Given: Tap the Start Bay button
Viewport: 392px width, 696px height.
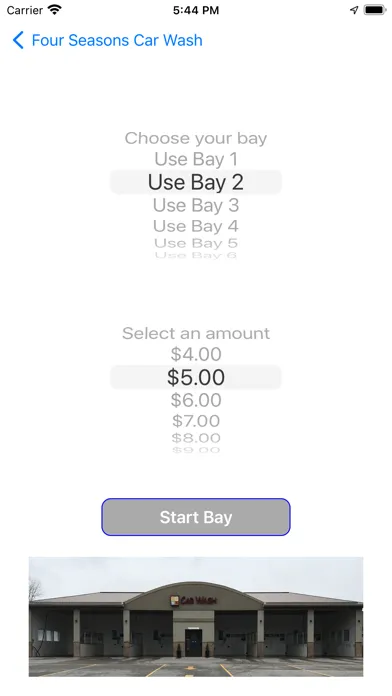Looking at the screenshot, I should [x=196, y=517].
